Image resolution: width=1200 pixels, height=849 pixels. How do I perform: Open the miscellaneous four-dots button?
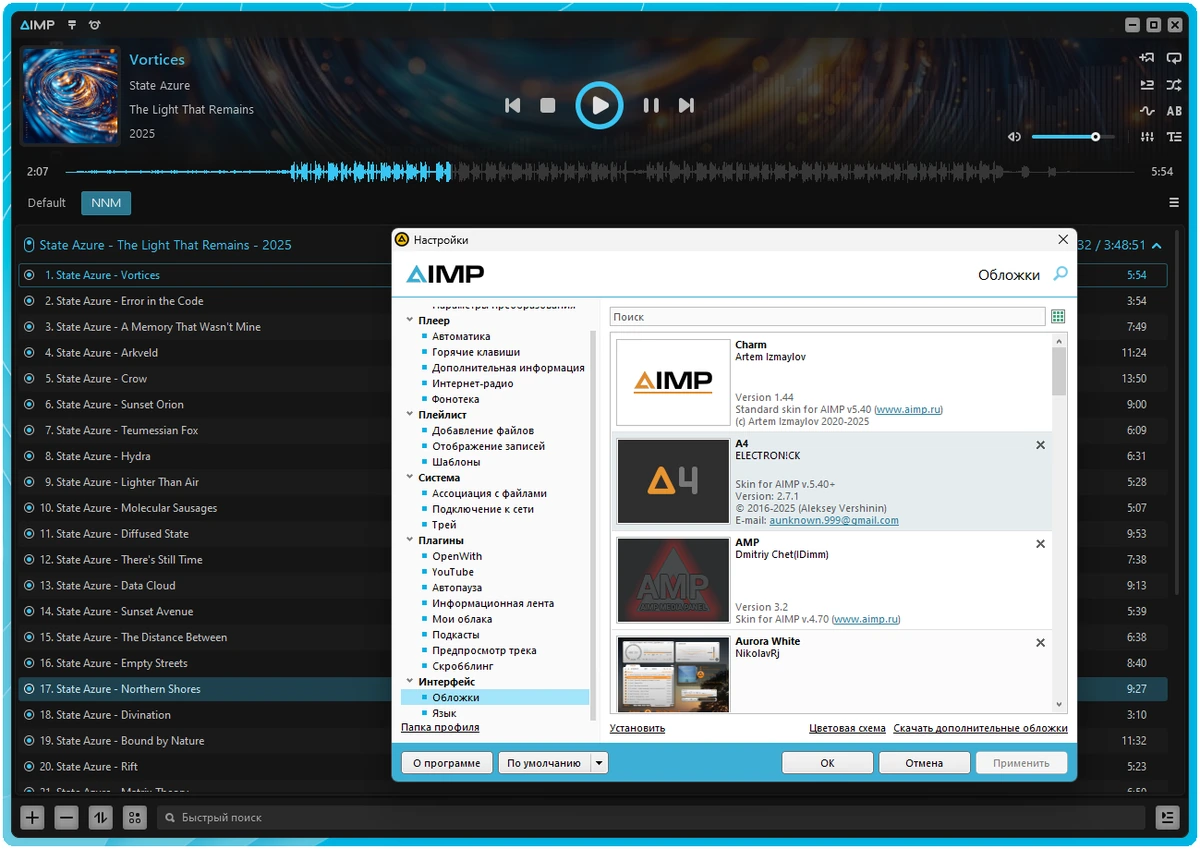point(134,817)
